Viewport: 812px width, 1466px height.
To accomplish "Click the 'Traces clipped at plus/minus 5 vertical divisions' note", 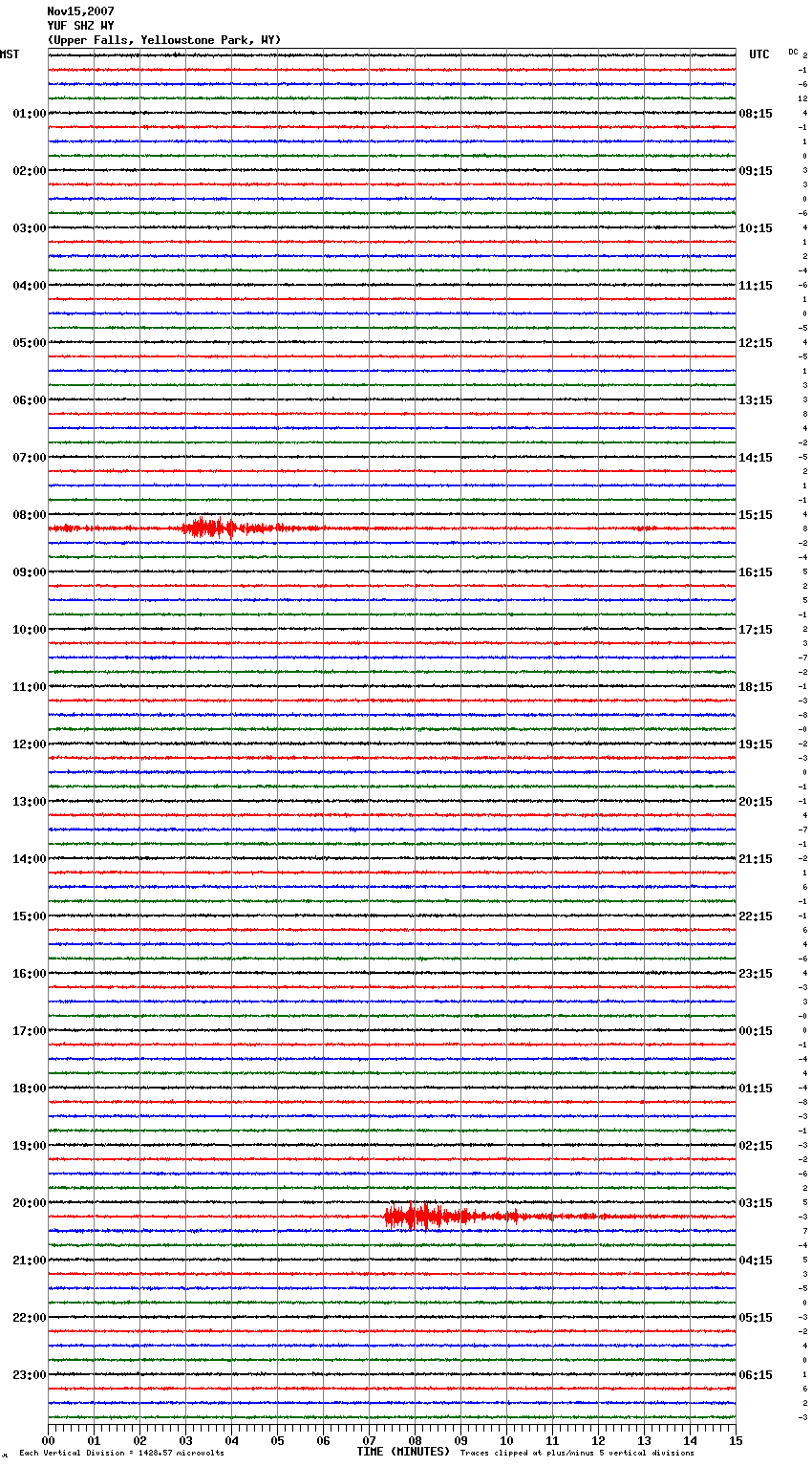I will (577, 1454).
